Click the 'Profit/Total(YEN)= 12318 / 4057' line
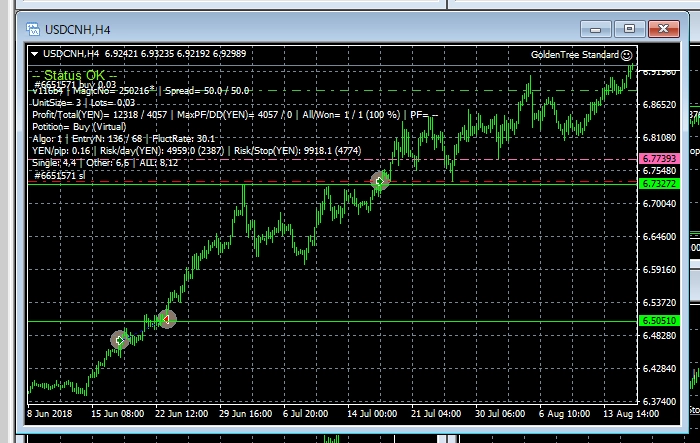The width and height of the screenshot is (700, 443). tap(235, 115)
